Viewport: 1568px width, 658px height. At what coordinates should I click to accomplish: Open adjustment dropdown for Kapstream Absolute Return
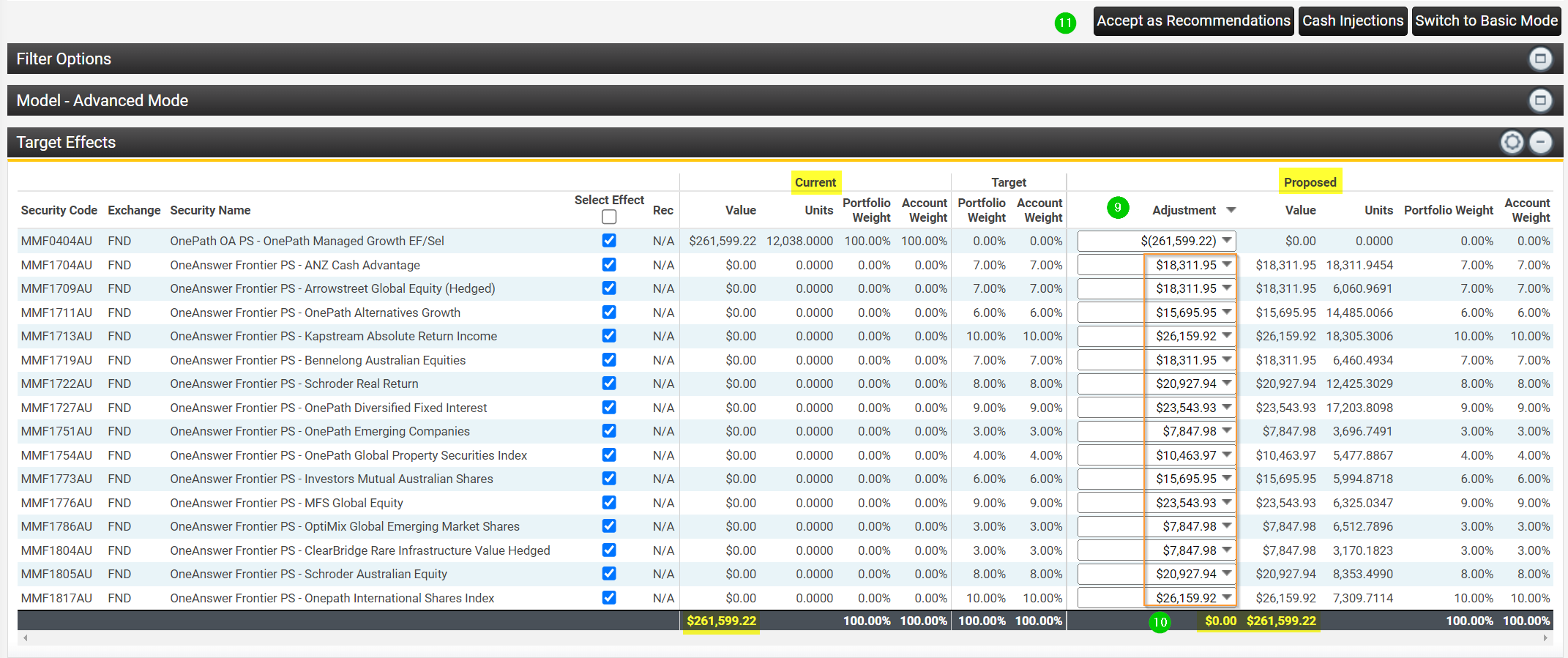coord(1227,335)
